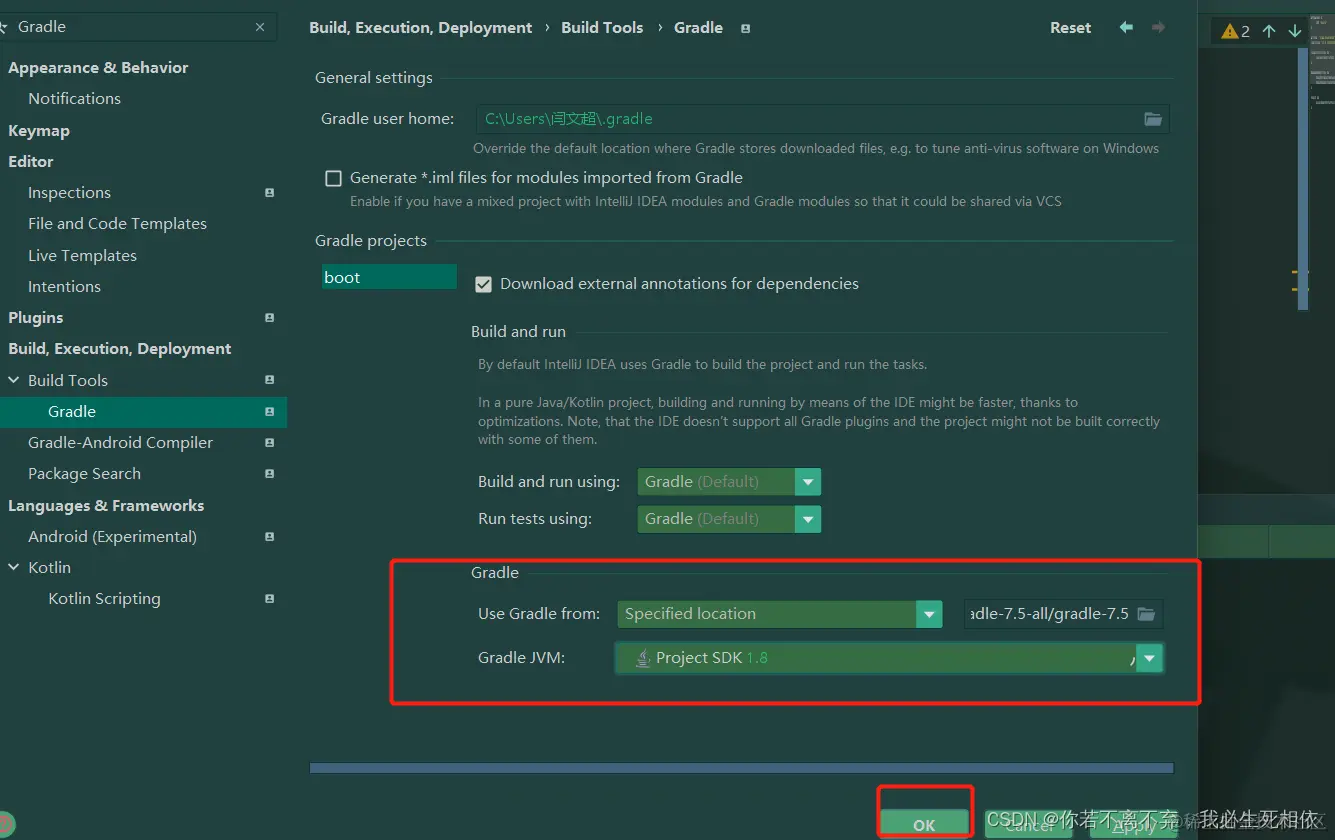Click the project icon on Plugins row
The width and height of the screenshot is (1335, 840).
click(269, 318)
